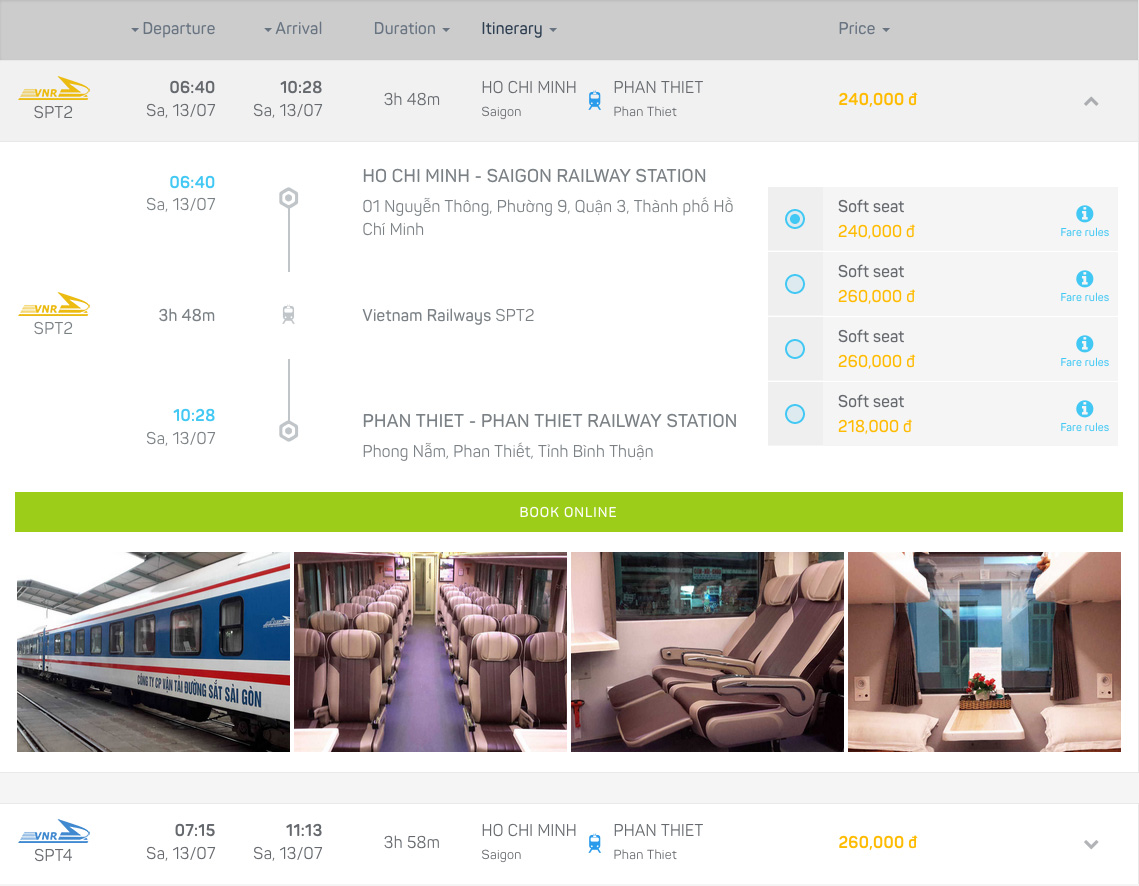Click the departure station marker beside 06:40

click(289, 198)
